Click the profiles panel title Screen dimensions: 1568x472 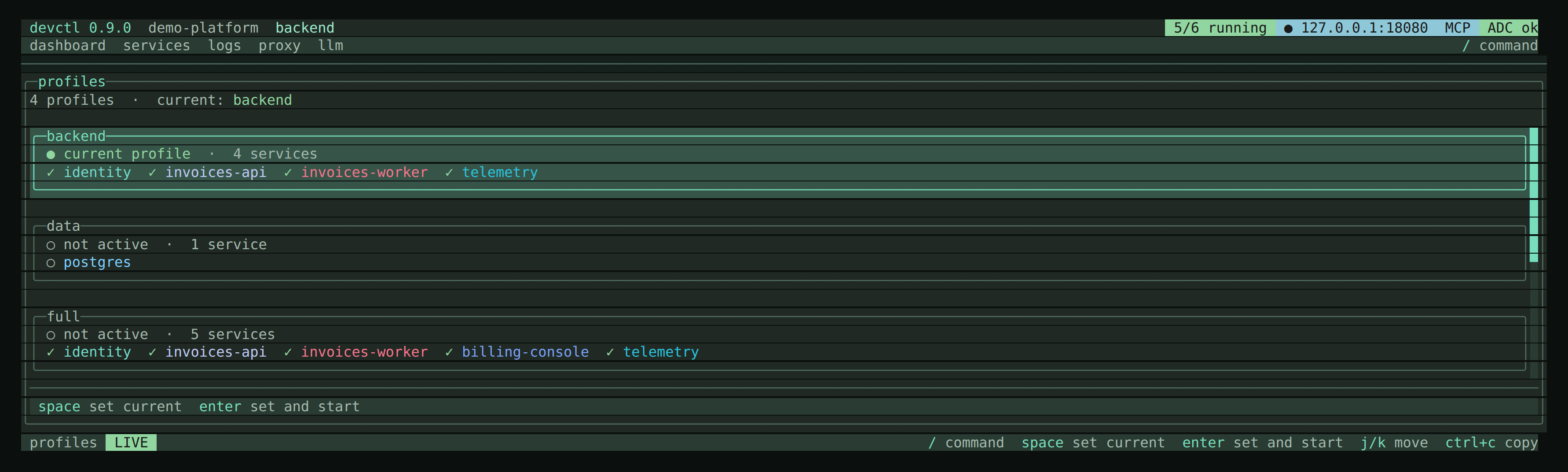tap(72, 81)
